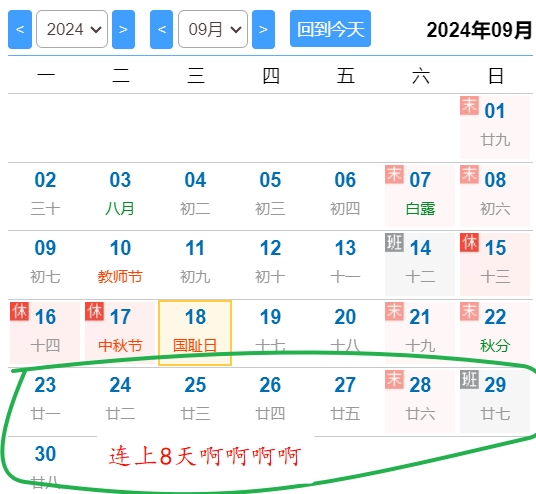Open the 2024 year dropdown
The image size is (536, 494).
pos(72,29)
